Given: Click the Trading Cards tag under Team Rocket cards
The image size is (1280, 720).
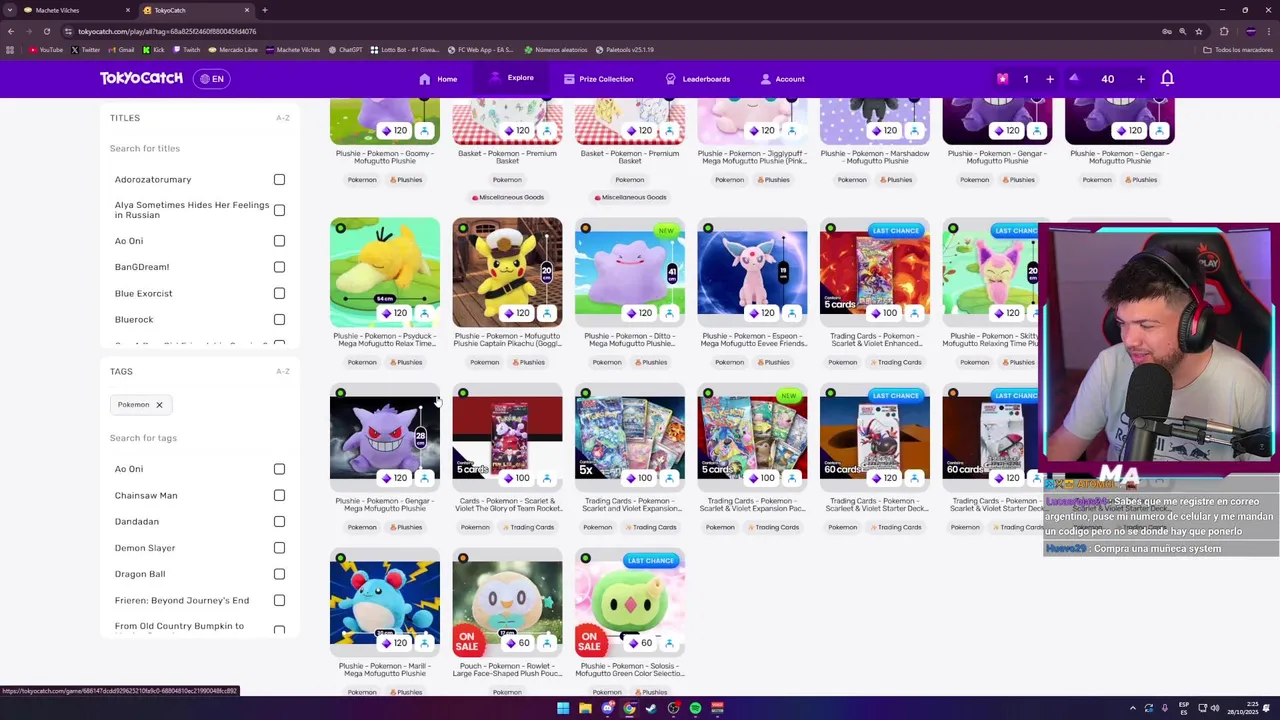Looking at the screenshot, I should 528,527.
